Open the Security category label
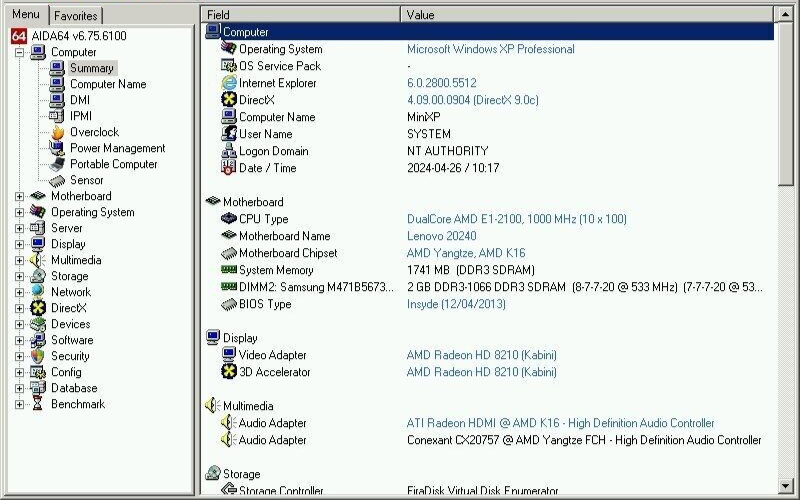The height and width of the screenshot is (500, 800). pyautogui.click(x=70, y=356)
